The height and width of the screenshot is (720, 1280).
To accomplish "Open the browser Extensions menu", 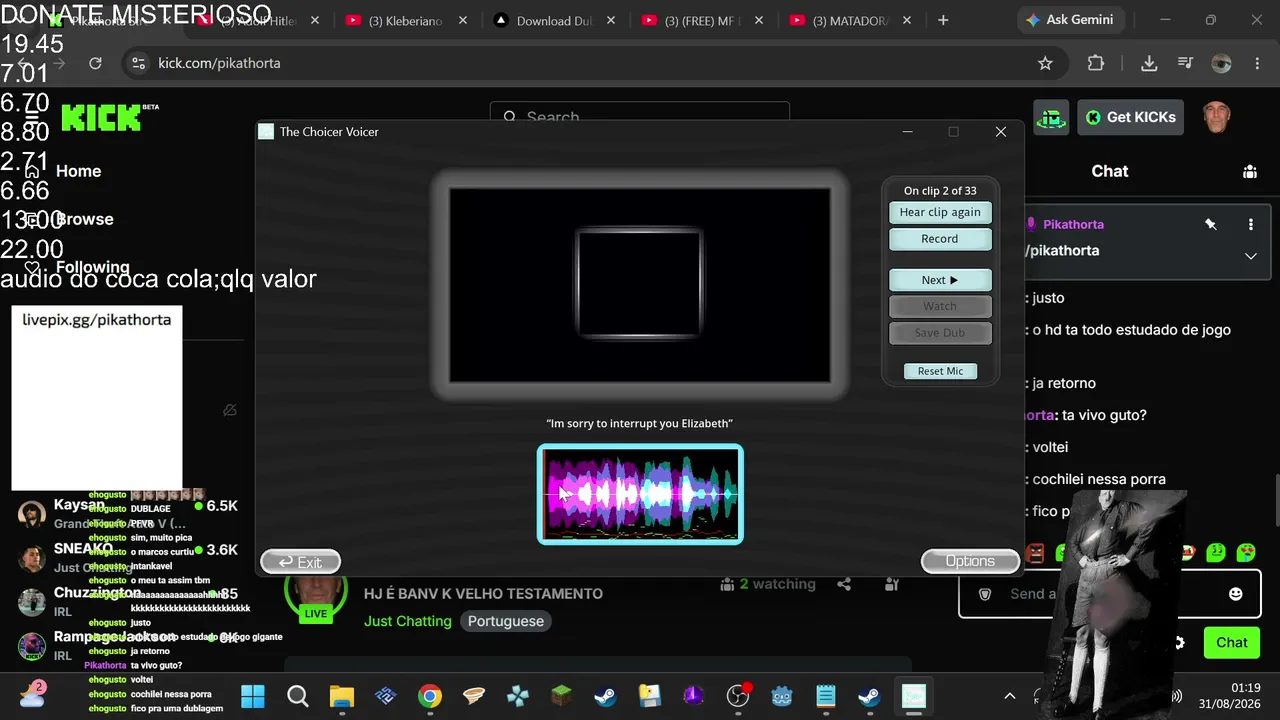I will 1096,63.
